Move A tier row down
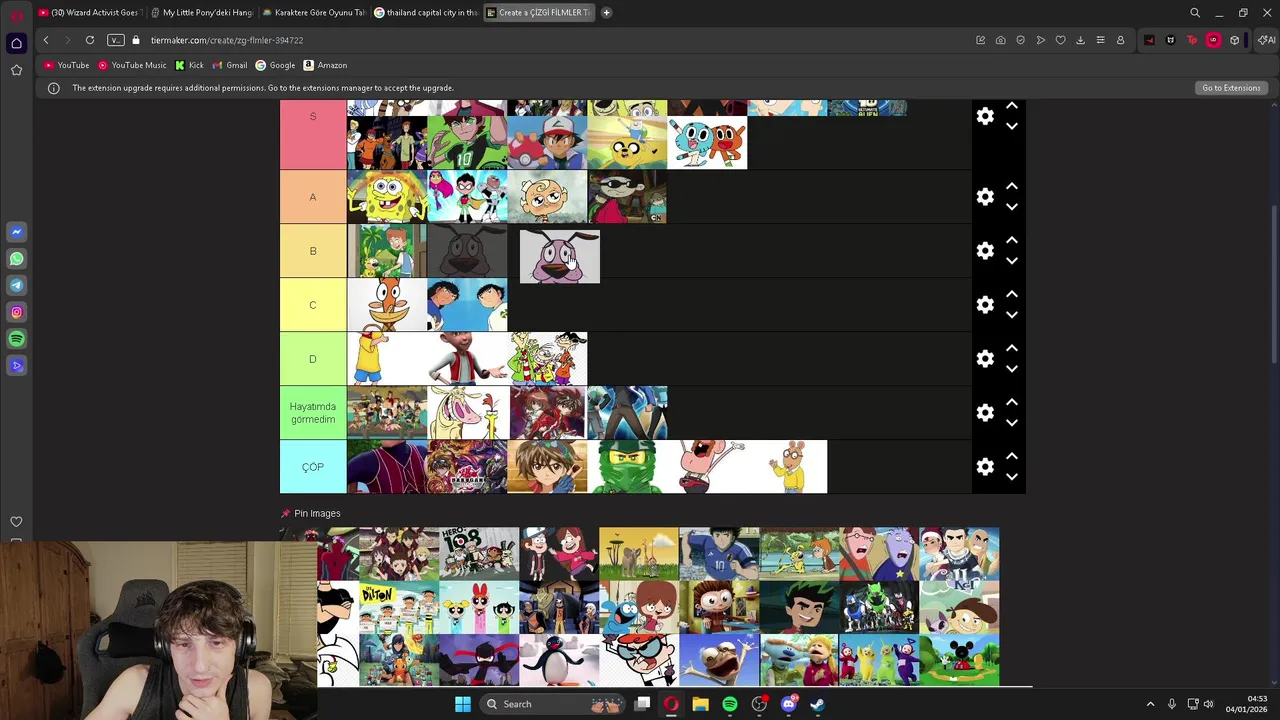This screenshot has width=1280, height=720. (1012, 207)
